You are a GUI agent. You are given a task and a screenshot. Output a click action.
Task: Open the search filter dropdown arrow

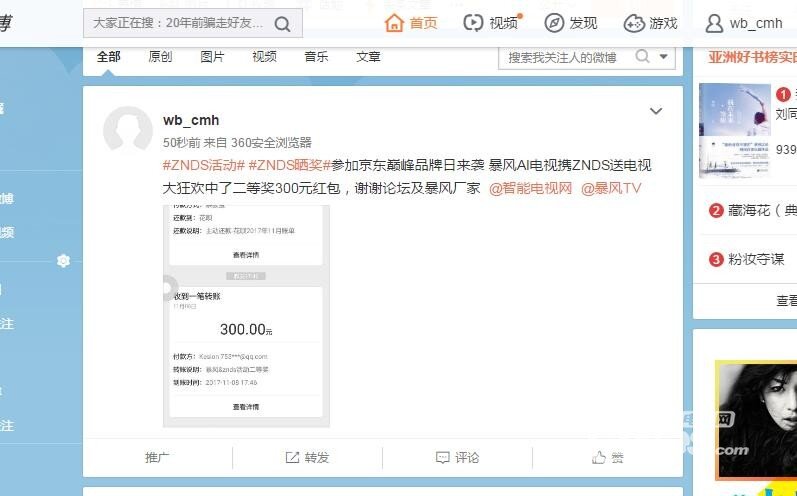[663, 58]
